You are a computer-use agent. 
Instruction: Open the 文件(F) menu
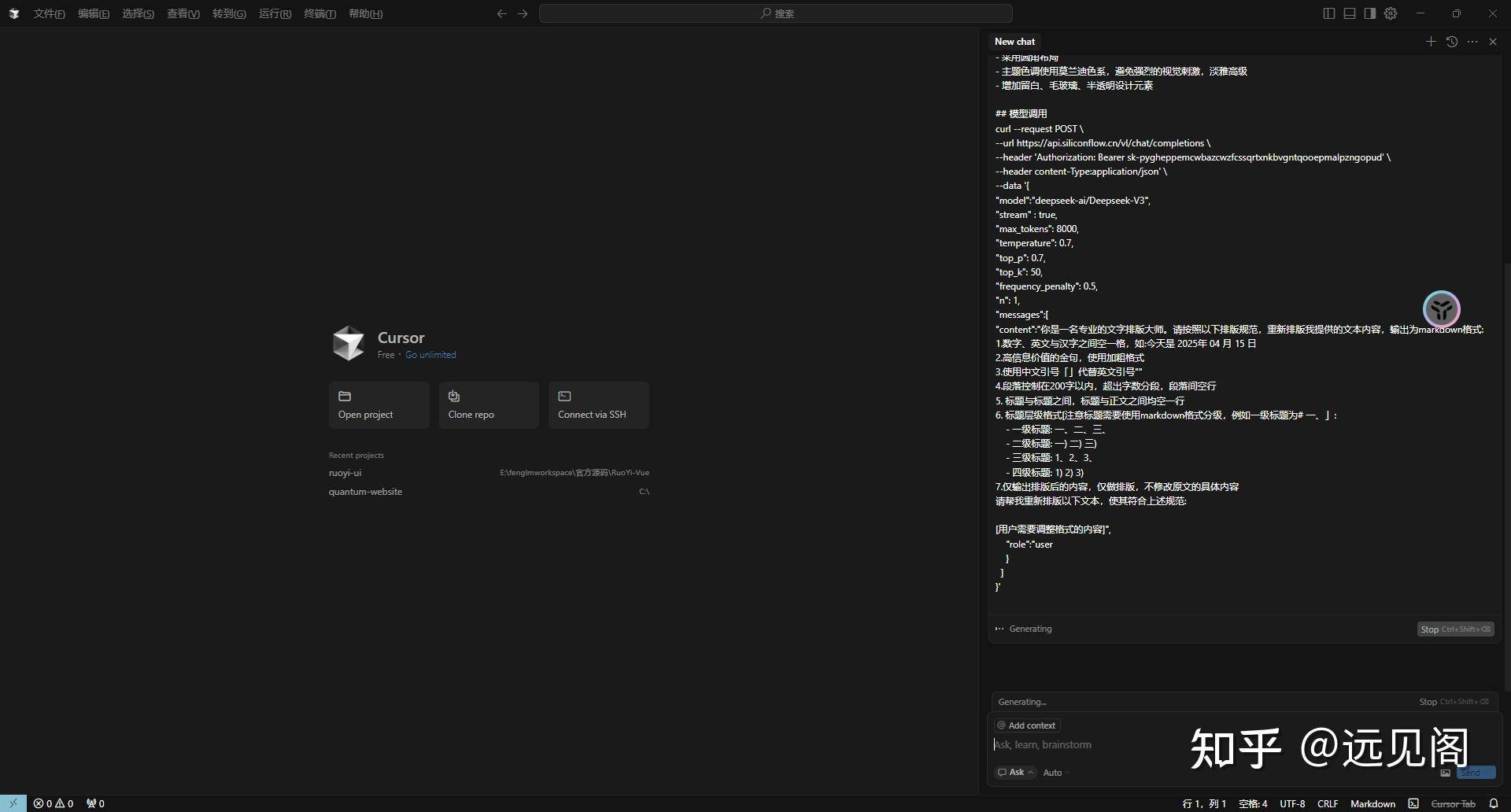49,13
